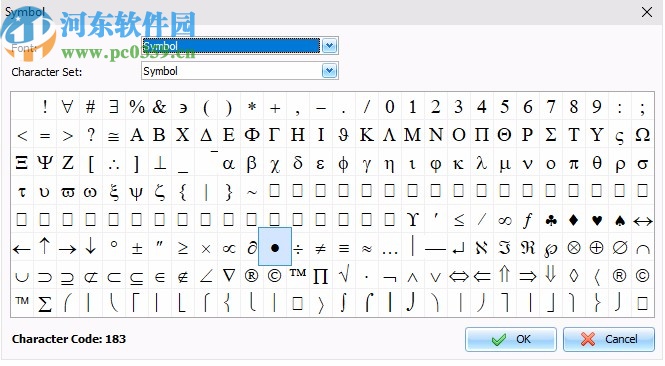This screenshot has height=366, width=665.
Task: Select the capital Omega Ω
Action: click(643, 136)
